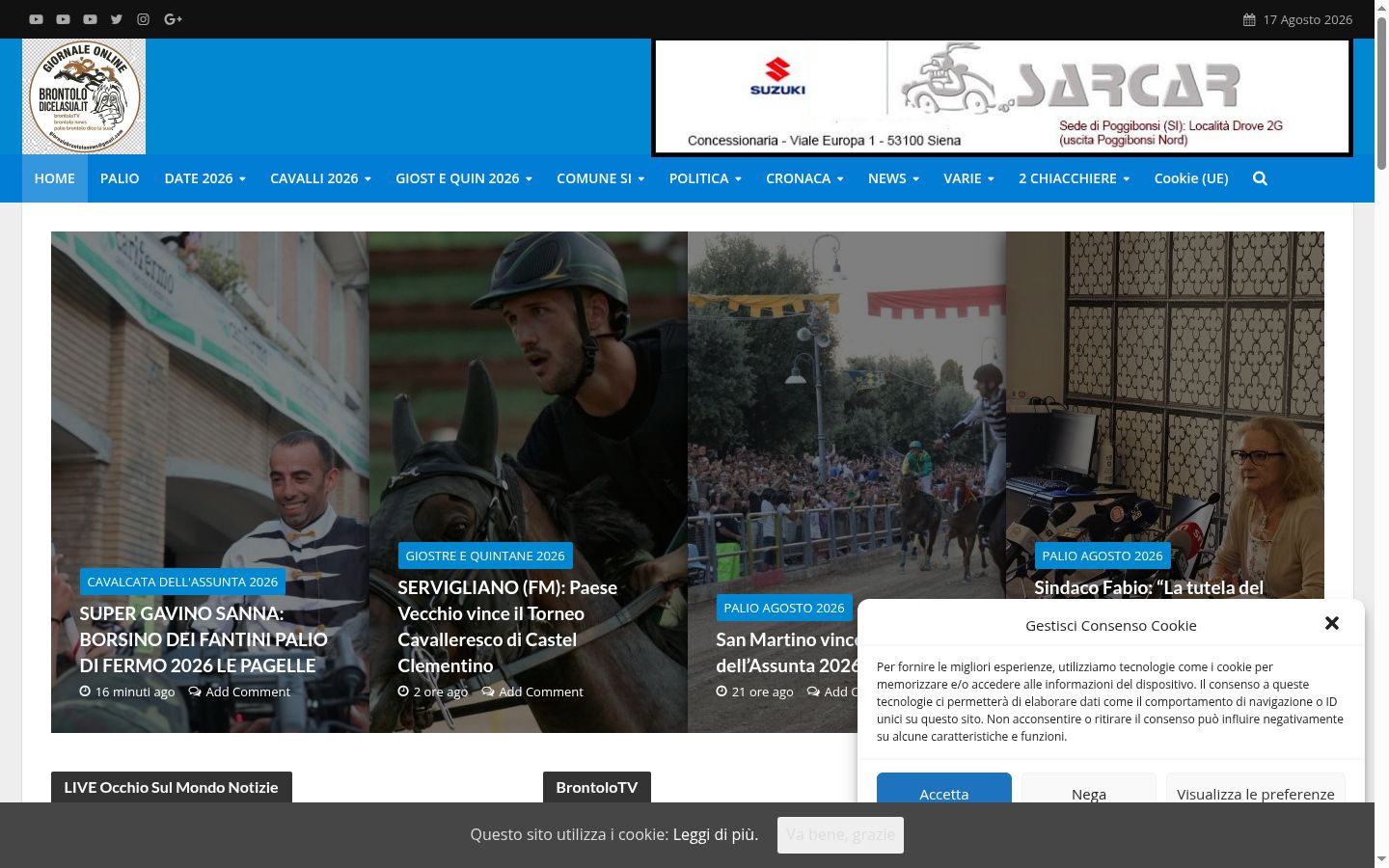Expand the 2 CHIACCHIERE dropdown menu
Screen dimensions: 1389x868
[x=1074, y=178]
